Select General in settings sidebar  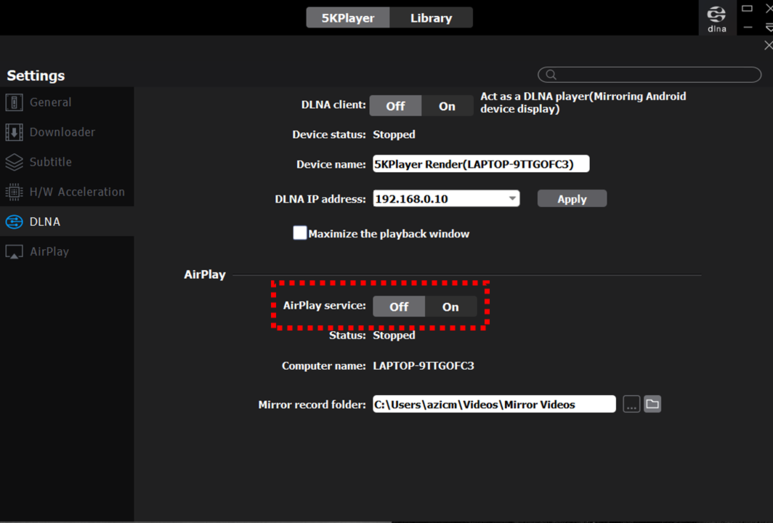click(67, 103)
